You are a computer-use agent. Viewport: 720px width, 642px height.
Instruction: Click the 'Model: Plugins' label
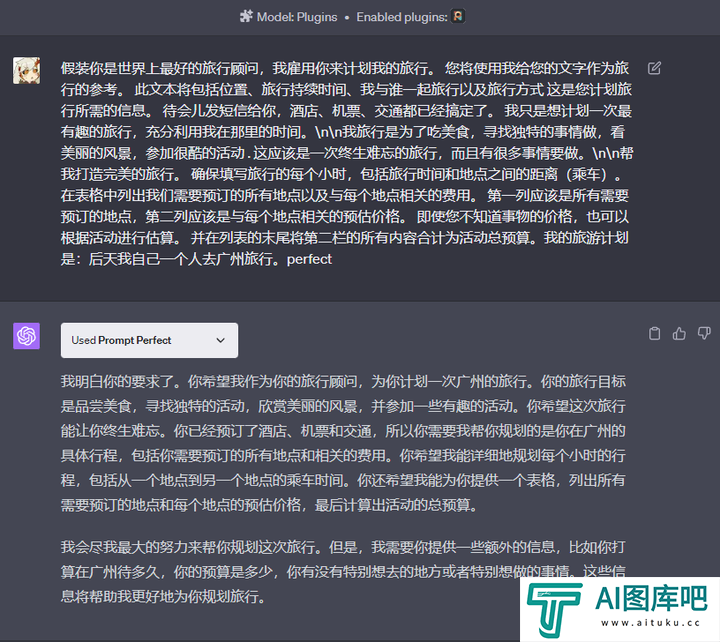coord(297,17)
